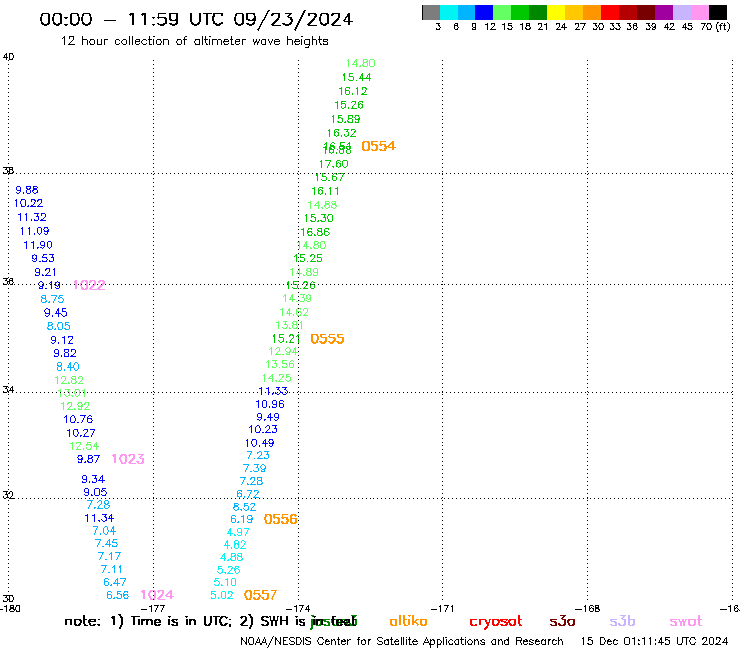Viewport: 740px width, 650px height.
Task: Click the title date 09/23/2024
Action: pyautogui.click(x=293, y=20)
